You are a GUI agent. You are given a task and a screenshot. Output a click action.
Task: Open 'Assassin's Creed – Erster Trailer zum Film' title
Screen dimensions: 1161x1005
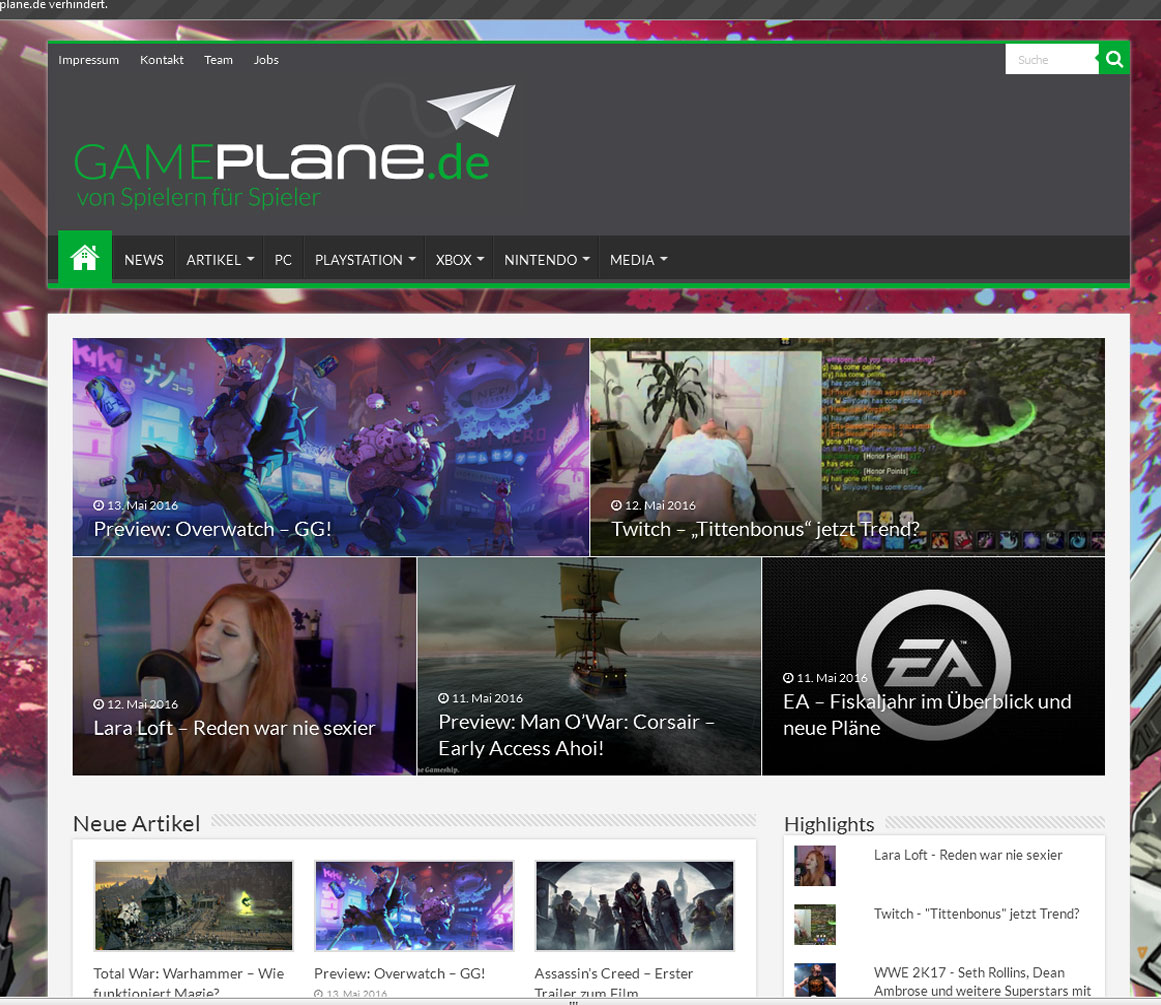(614, 982)
